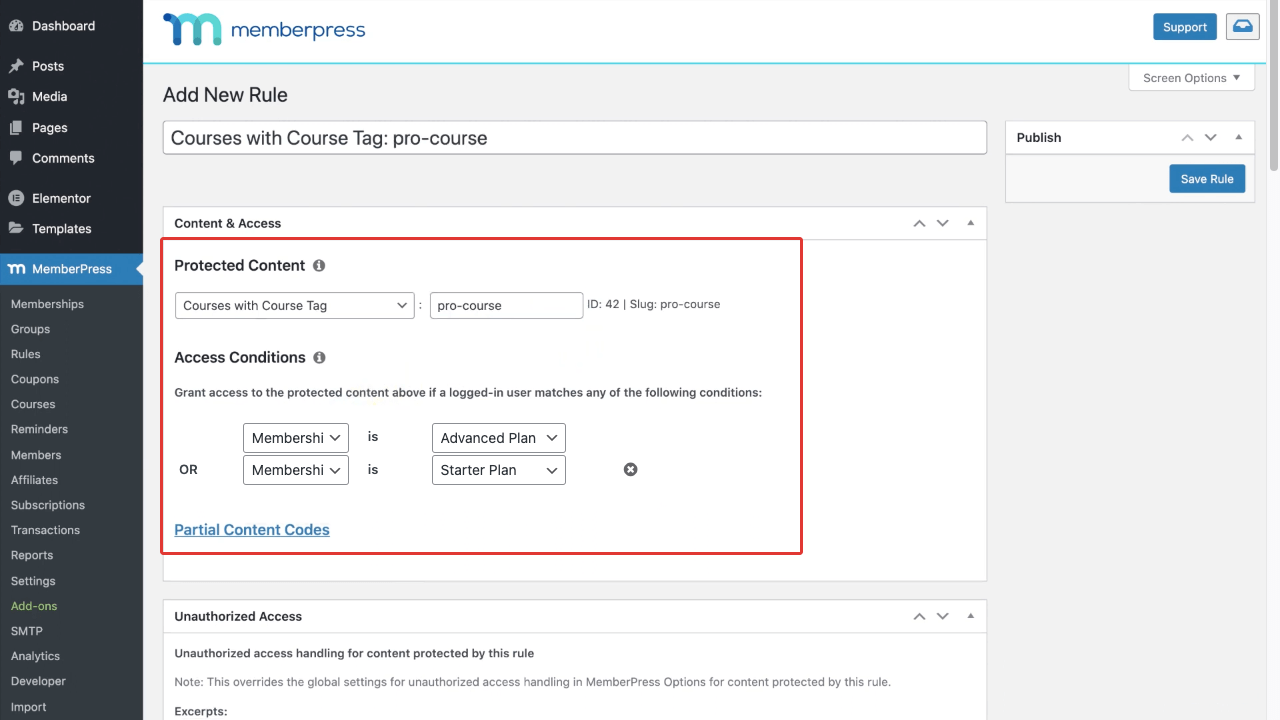Expand Screen Options dropdown
This screenshot has width=1280, height=720.
pyautogui.click(x=1192, y=78)
